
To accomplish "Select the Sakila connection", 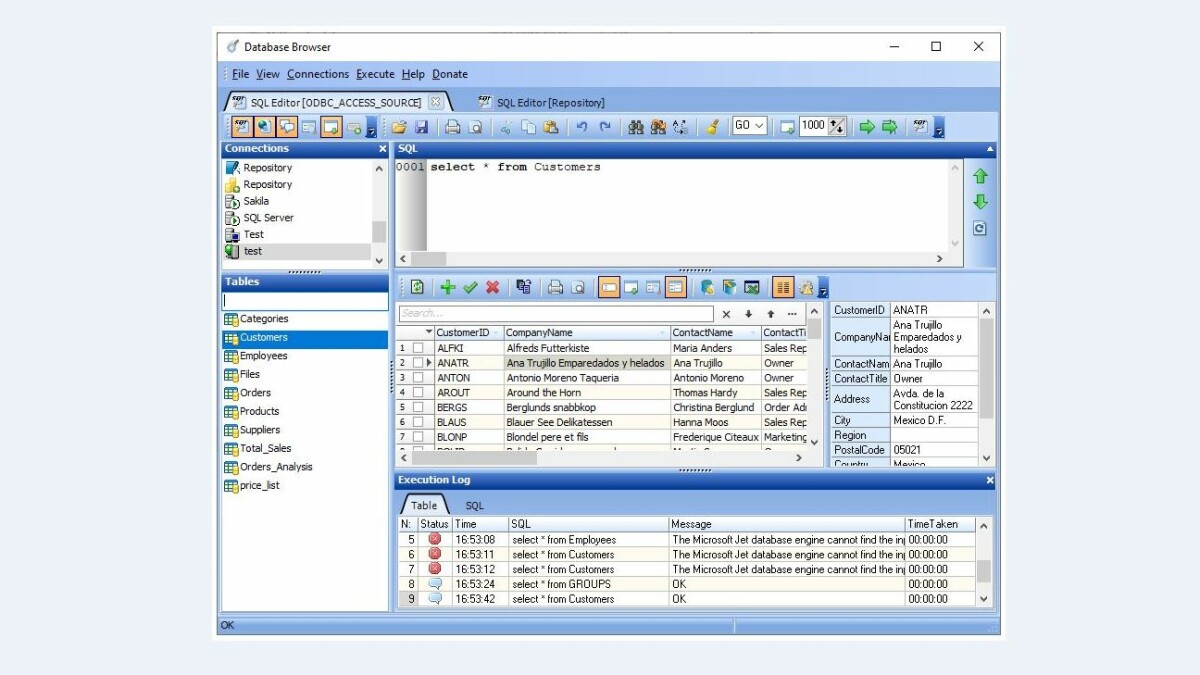I will click(x=256, y=201).
